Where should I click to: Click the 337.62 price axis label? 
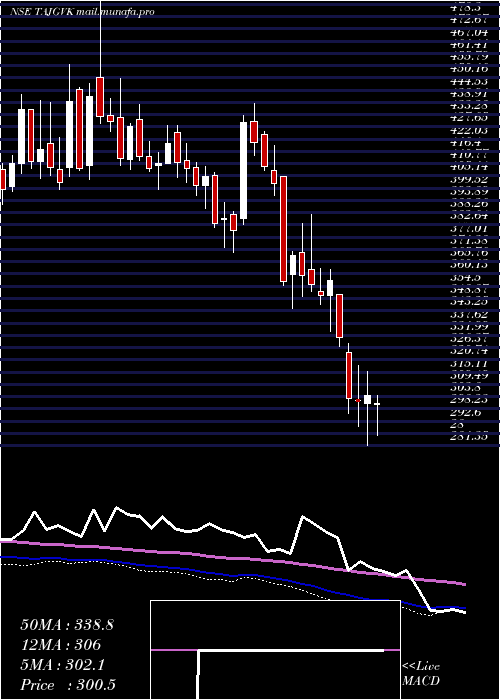[x=469, y=315]
